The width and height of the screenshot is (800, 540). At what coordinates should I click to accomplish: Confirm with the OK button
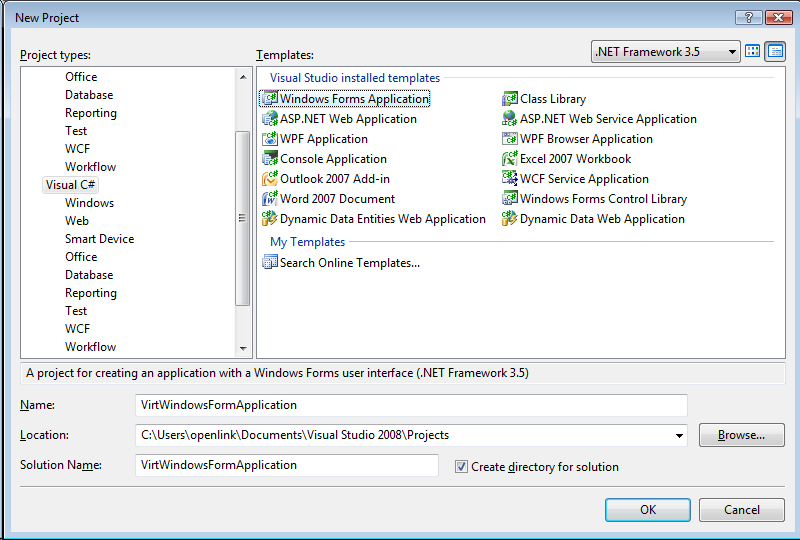pos(647,509)
